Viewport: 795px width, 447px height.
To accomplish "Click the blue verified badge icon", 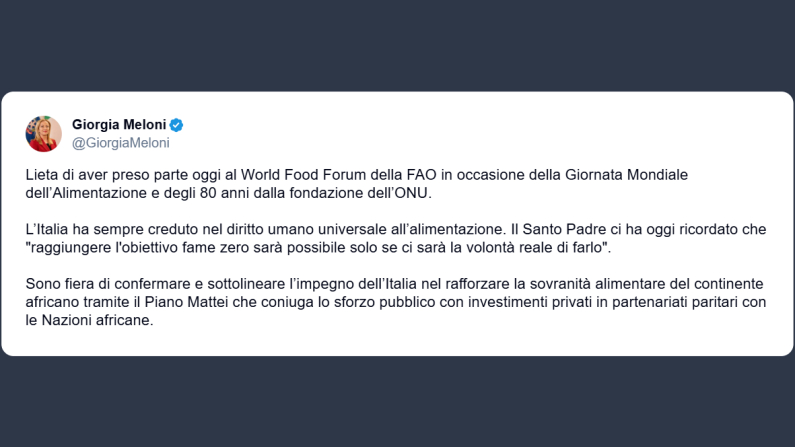I will point(176,125).
